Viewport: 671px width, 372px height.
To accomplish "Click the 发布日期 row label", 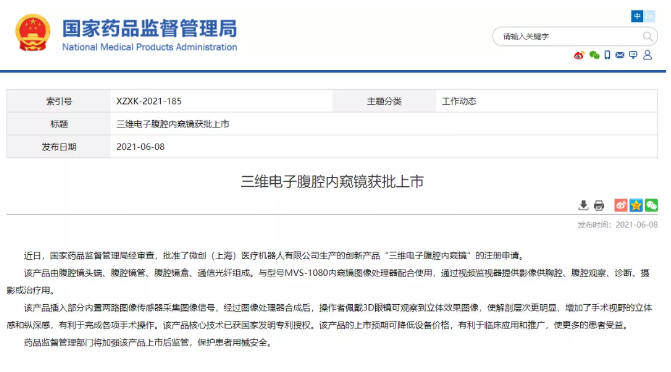I will click(x=59, y=147).
